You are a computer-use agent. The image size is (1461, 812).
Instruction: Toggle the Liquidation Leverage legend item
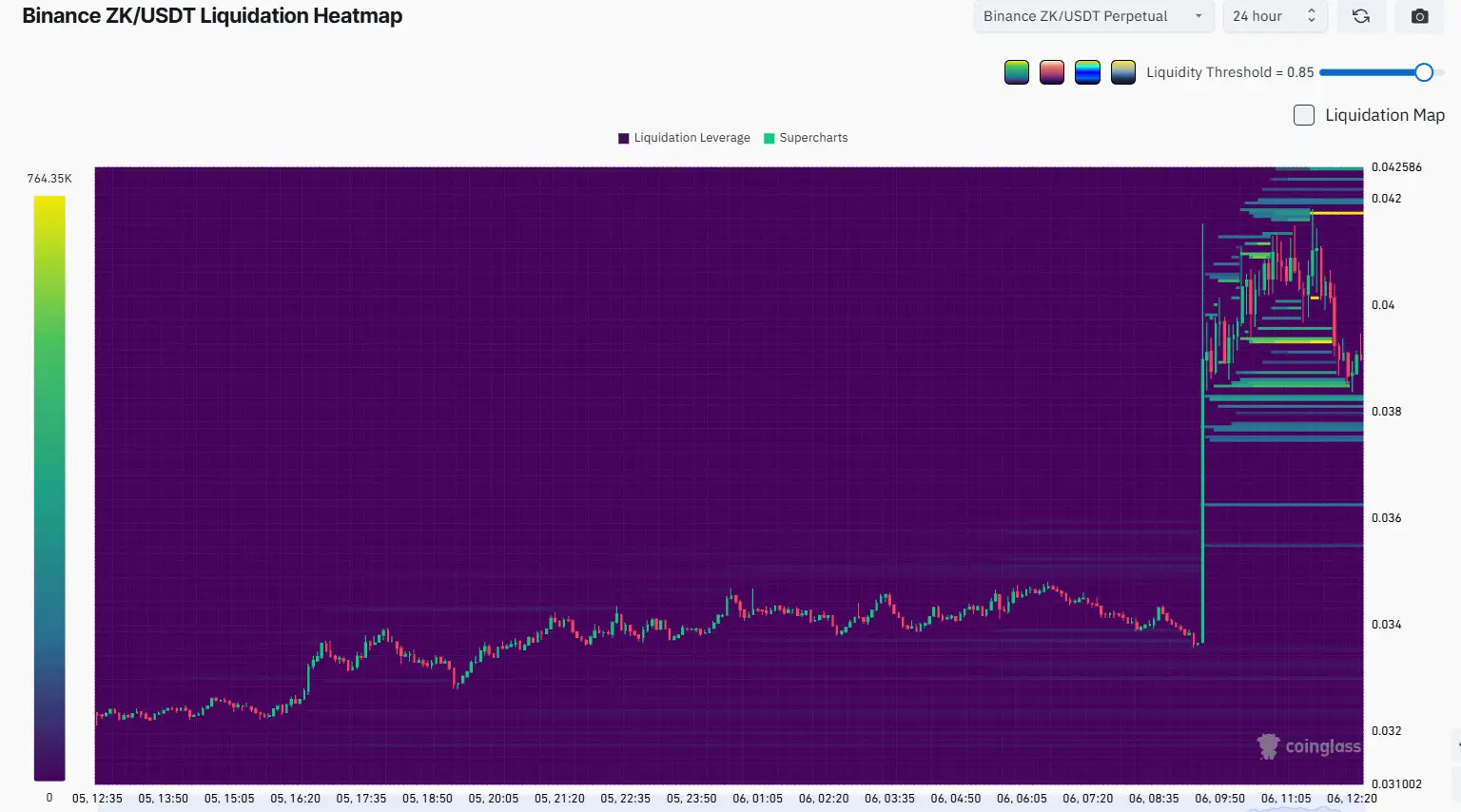point(683,137)
